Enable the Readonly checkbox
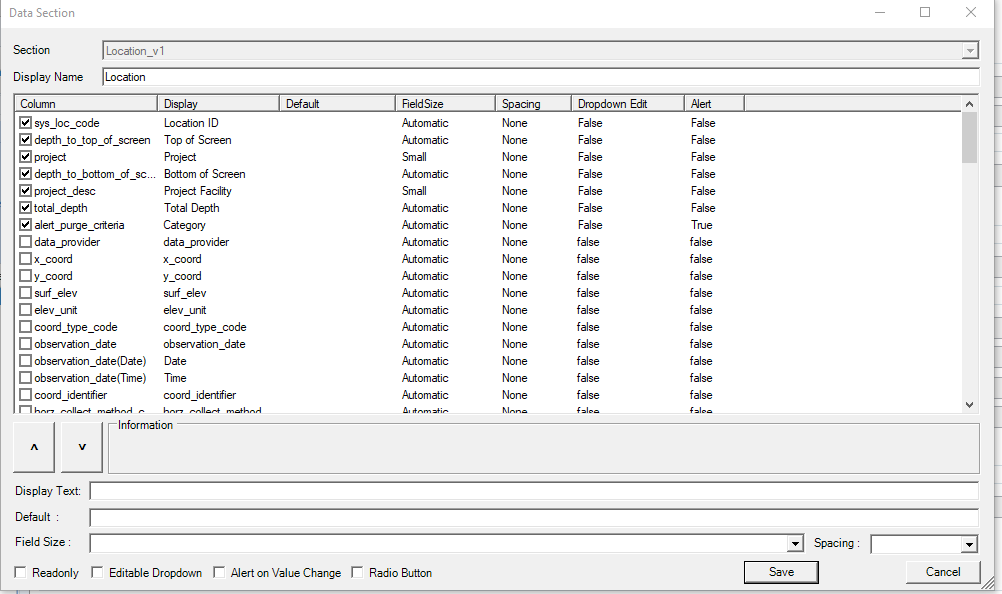Screen dimensions: 1002x594 (x=19, y=572)
